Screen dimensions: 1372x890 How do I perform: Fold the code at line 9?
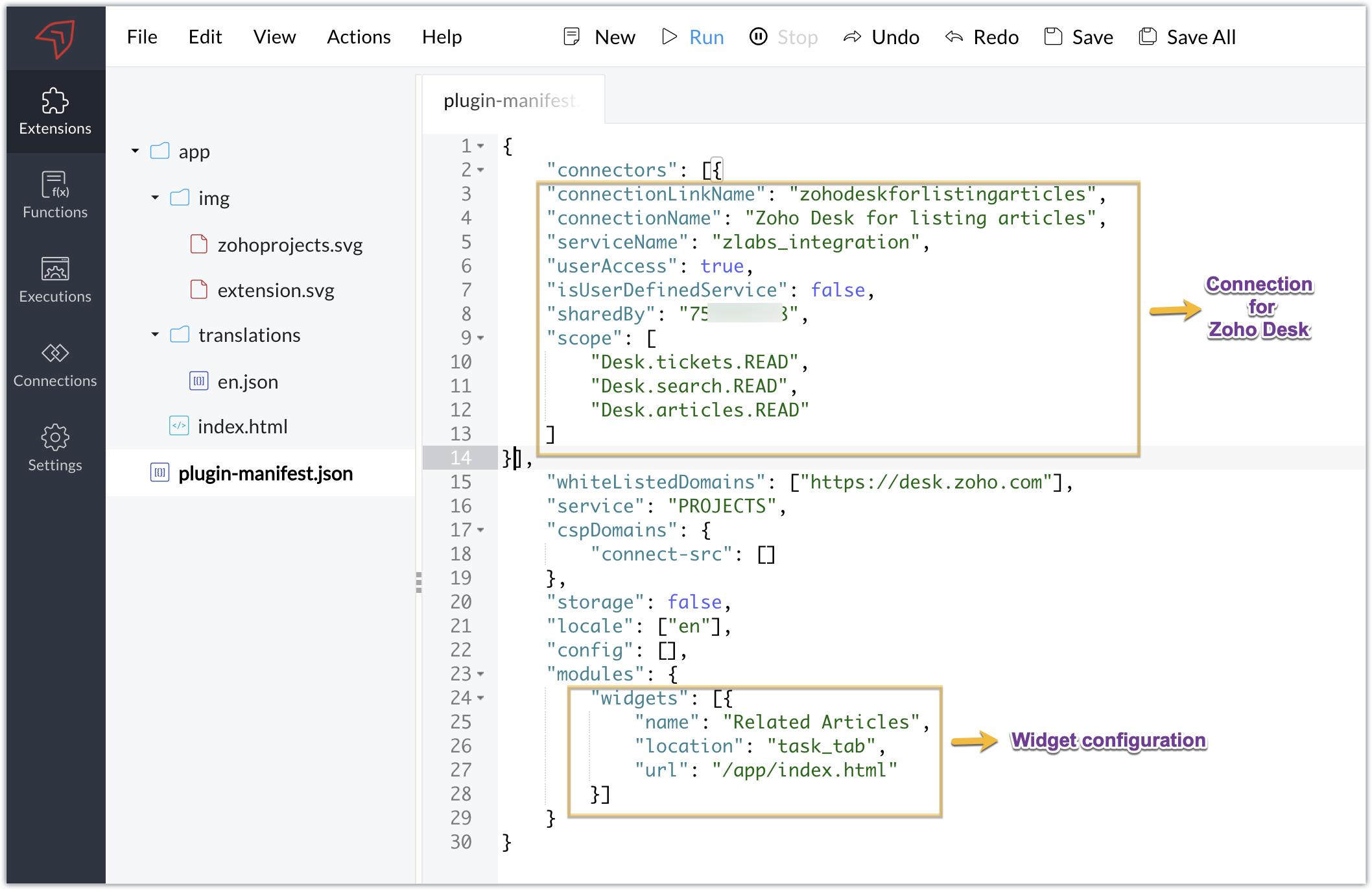pyautogui.click(x=481, y=338)
